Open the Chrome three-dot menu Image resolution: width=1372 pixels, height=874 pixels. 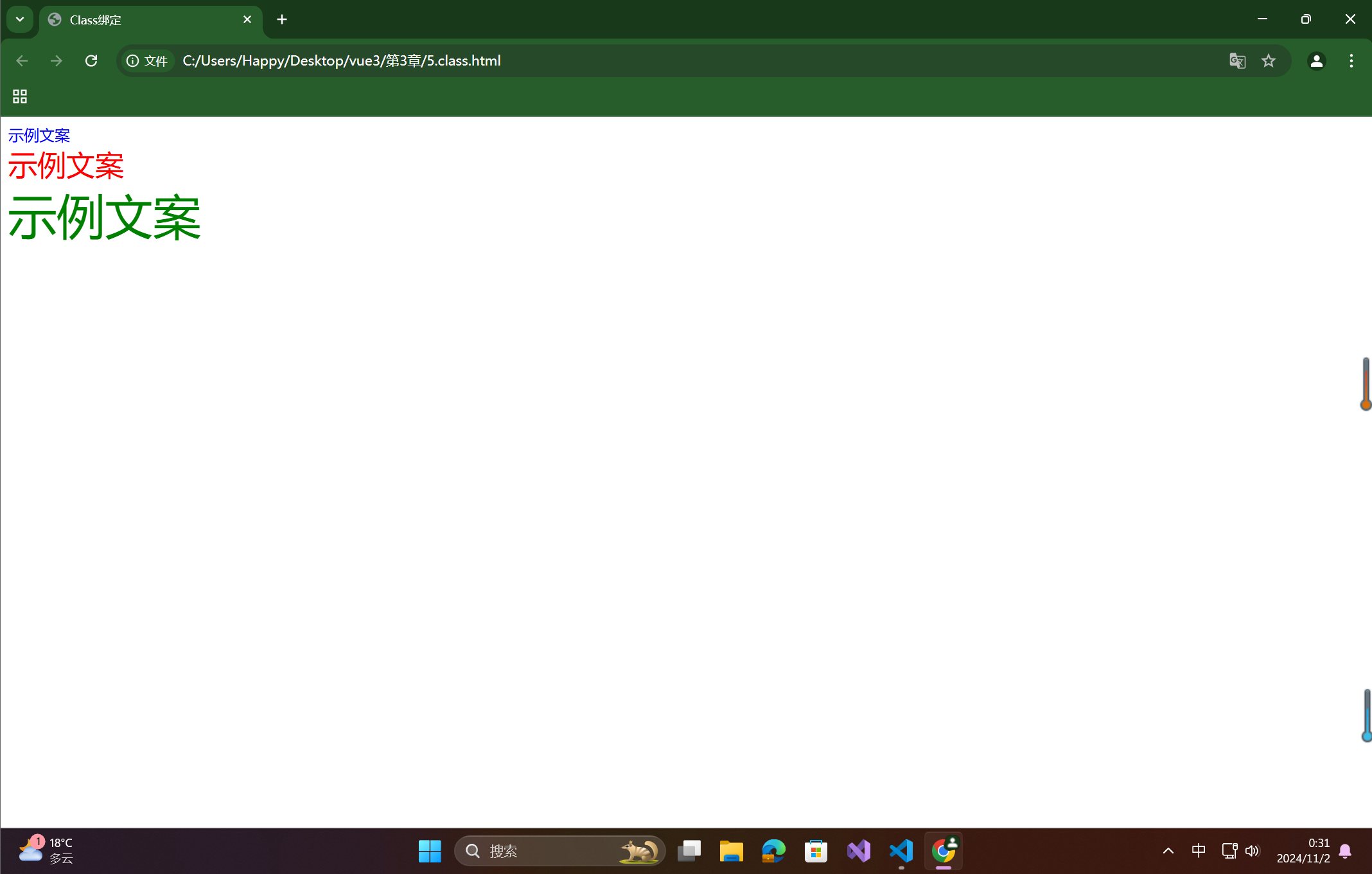click(x=1351, y=60)
